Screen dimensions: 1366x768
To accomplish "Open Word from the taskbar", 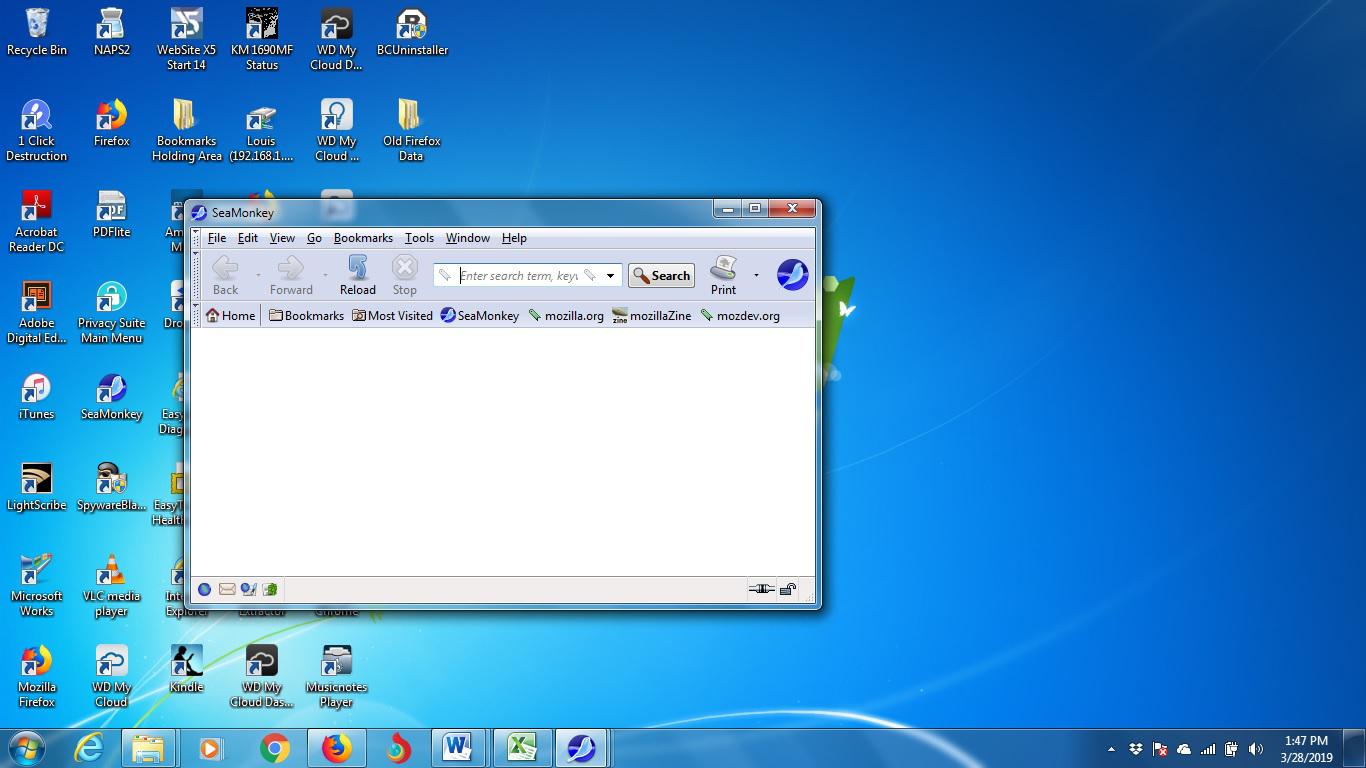I will tap(458, 748).
